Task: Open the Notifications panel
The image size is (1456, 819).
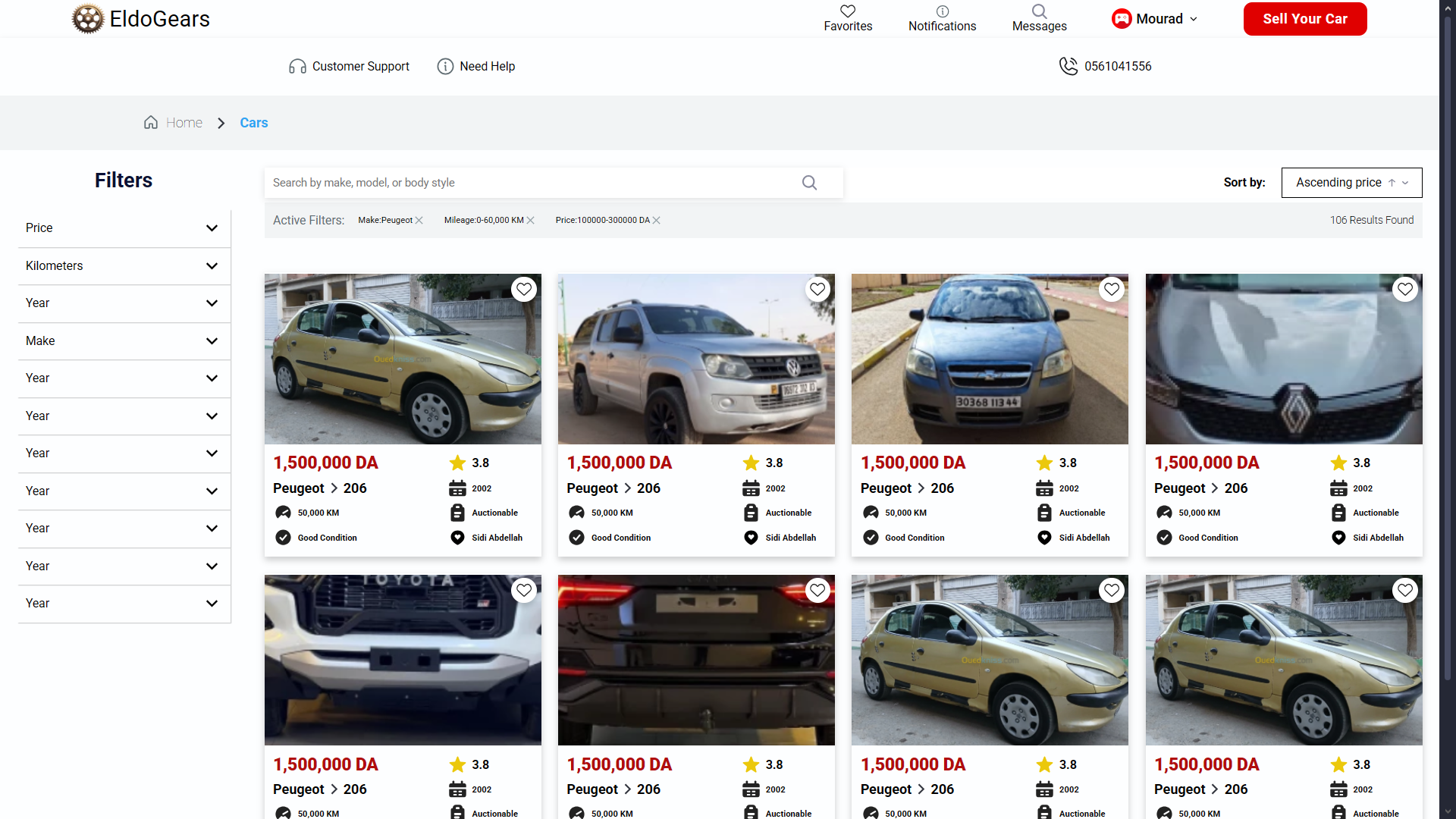Action: pos(942,19)
